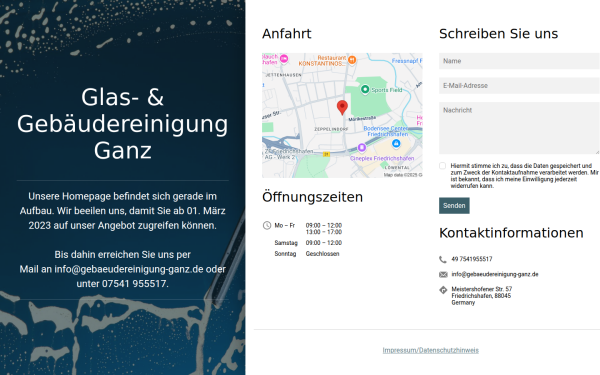Click the phone number 07541 955517 in the banner
The image size is (600, 375).
pos(134,284)
